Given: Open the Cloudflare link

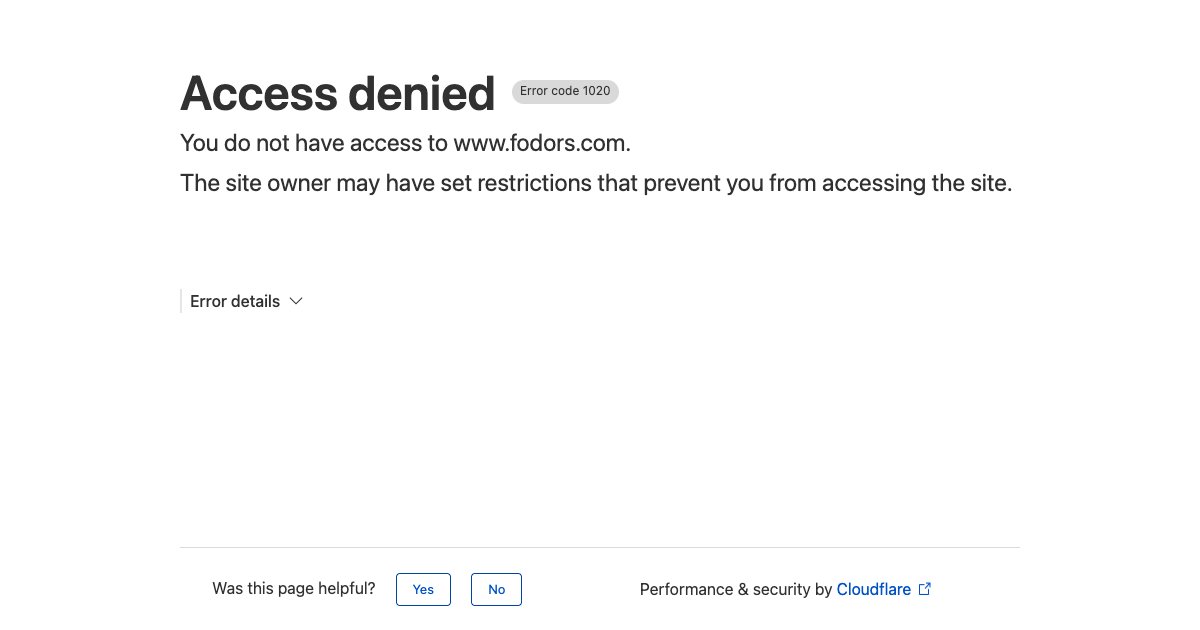Looking at the screenshot, I should (873, 589).
